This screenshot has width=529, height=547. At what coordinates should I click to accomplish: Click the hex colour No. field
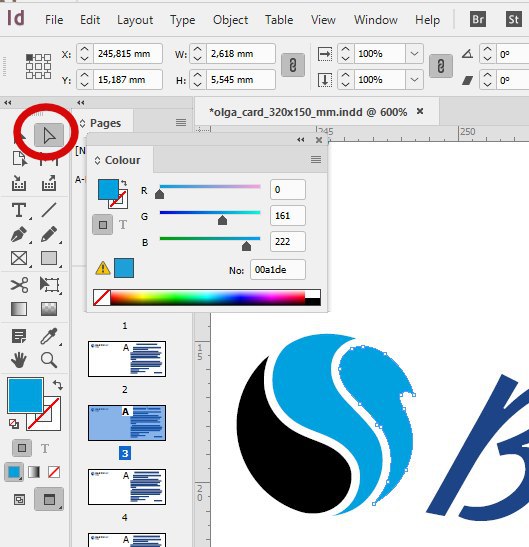278,270
